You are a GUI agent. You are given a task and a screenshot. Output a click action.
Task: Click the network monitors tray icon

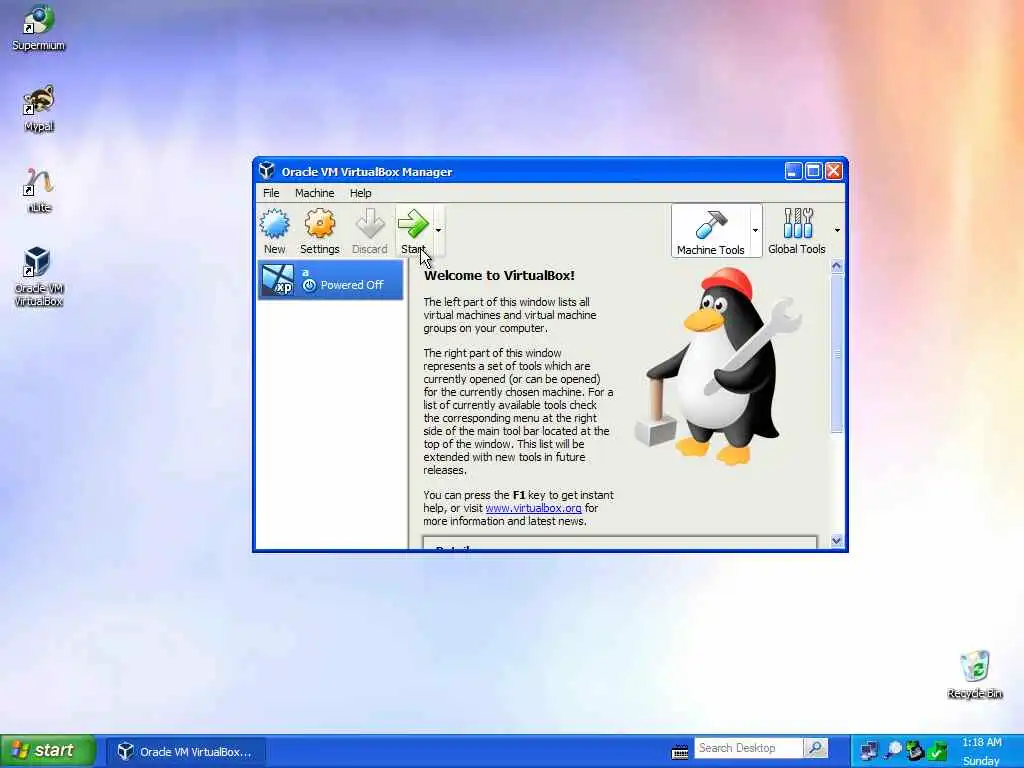pyautogui.click(x=869, y=751)
